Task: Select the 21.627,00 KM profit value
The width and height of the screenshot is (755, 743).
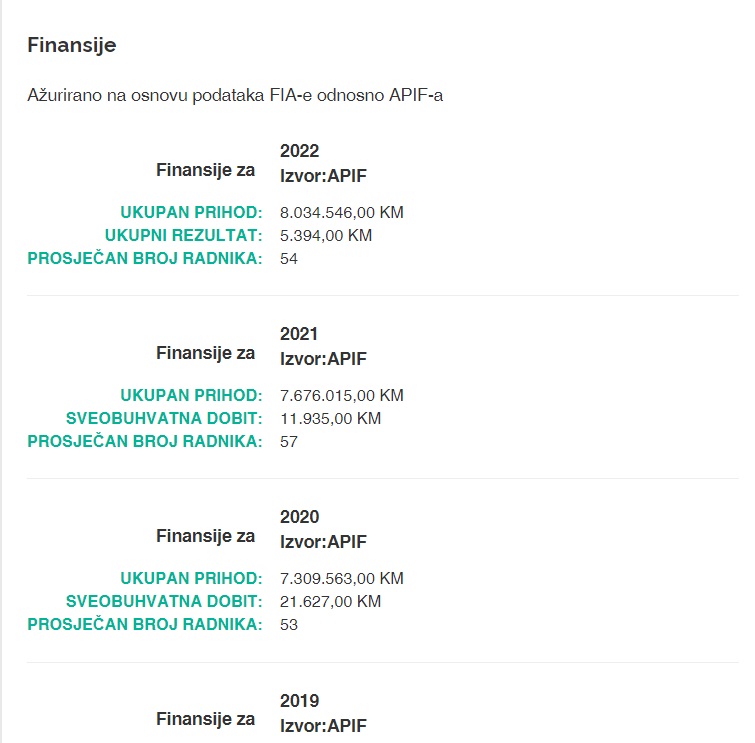Action: (331, 601)
